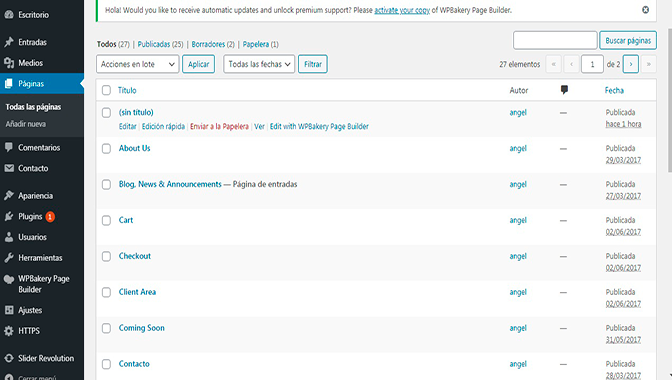Open the About Us page title
672x380 pixels.
coord(135,148)
